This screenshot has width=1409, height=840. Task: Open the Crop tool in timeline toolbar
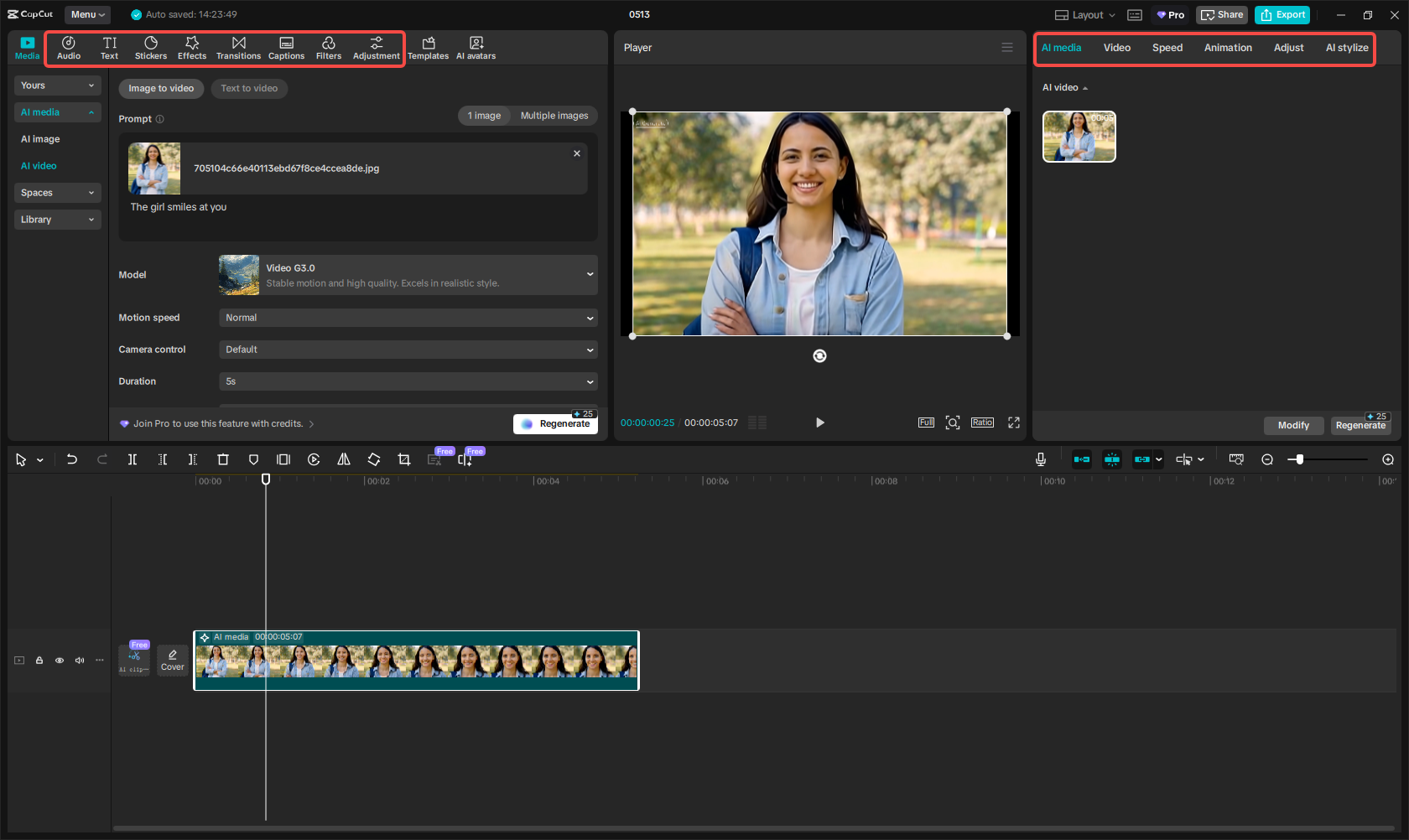[x=404, y=459]
